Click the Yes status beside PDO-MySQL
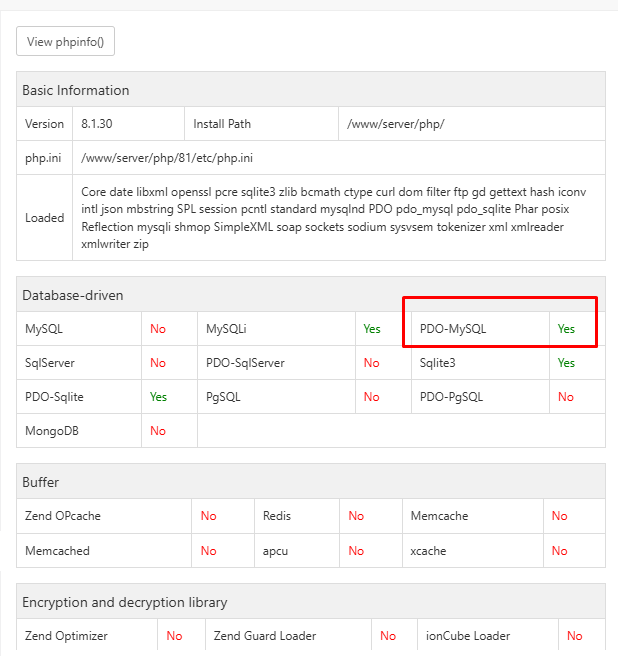Screen dimensions: 618x656 pos(567,328)
